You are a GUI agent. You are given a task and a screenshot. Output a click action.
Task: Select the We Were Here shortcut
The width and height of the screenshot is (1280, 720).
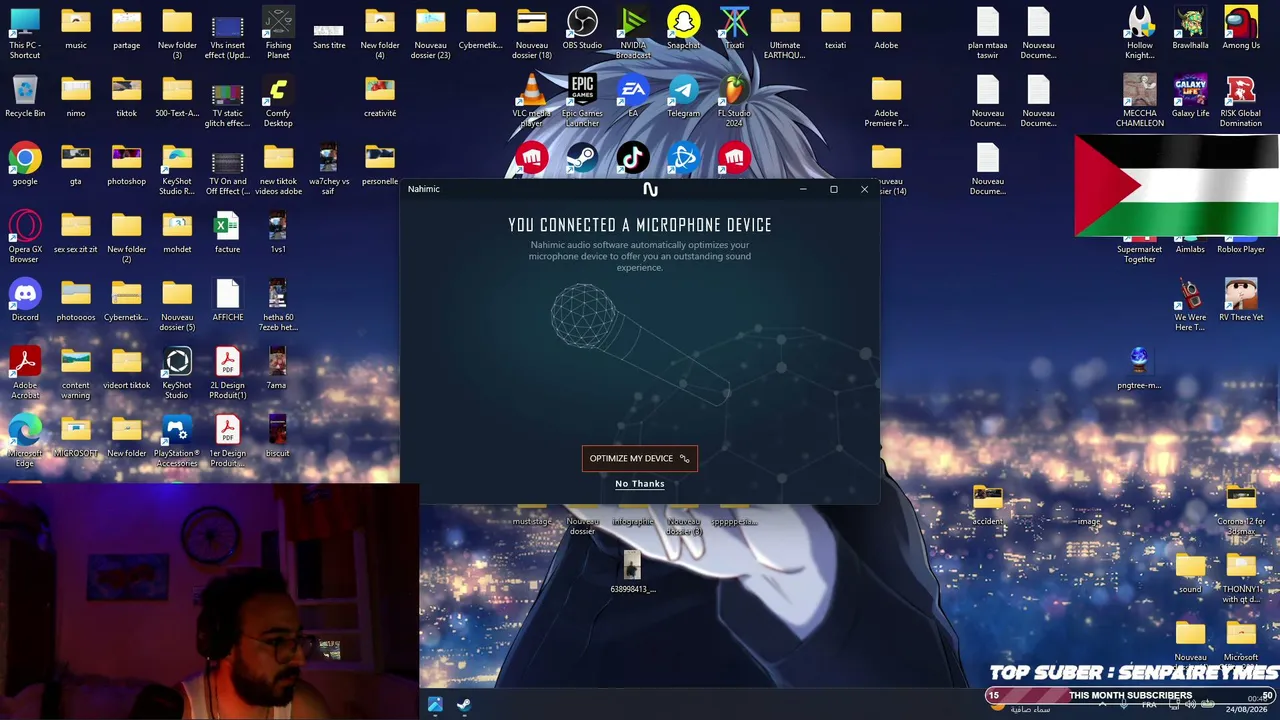point(1190,304)
